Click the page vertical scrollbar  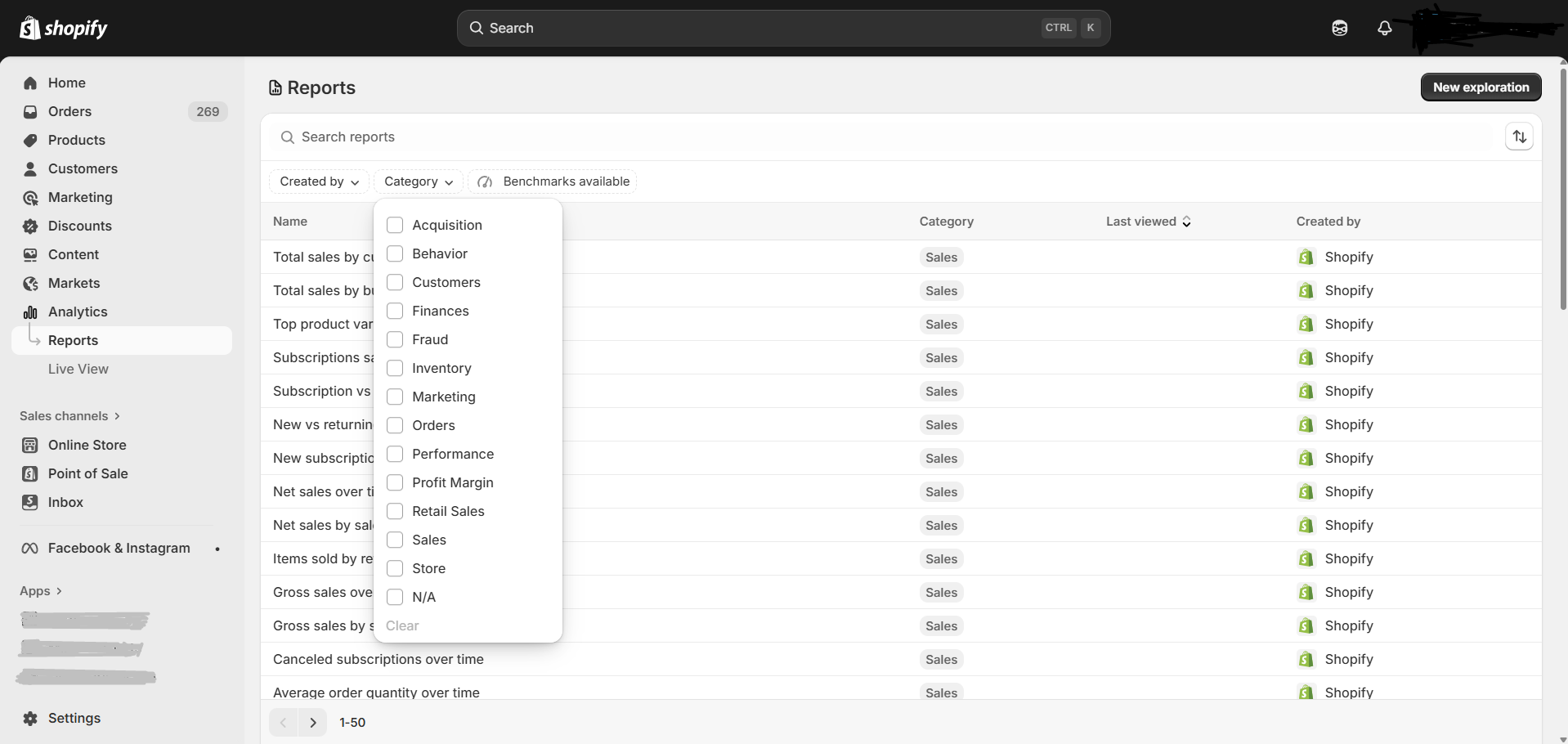(1563, 188)
